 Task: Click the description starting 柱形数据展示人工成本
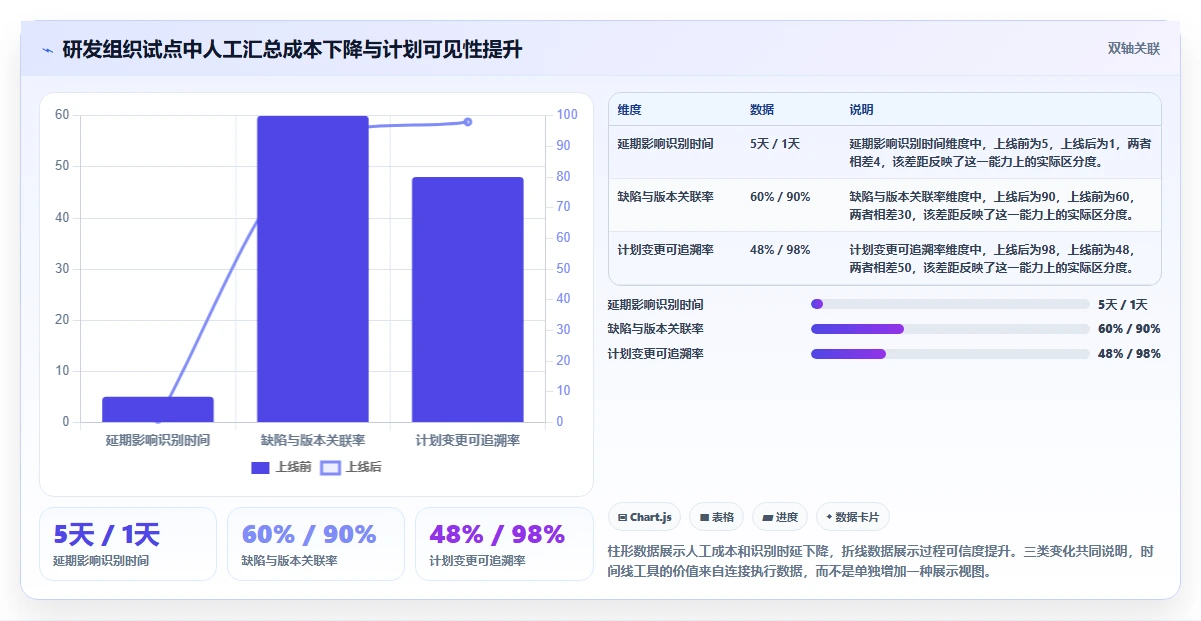[881, 562]
